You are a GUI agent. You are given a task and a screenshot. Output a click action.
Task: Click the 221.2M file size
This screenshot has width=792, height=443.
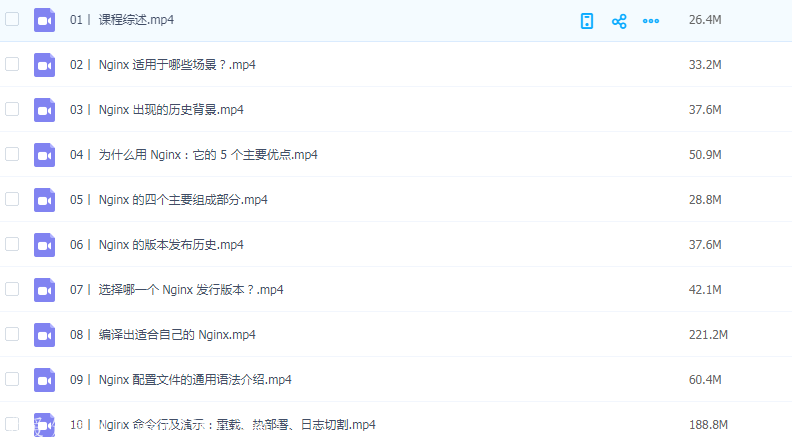coord(708,334)
